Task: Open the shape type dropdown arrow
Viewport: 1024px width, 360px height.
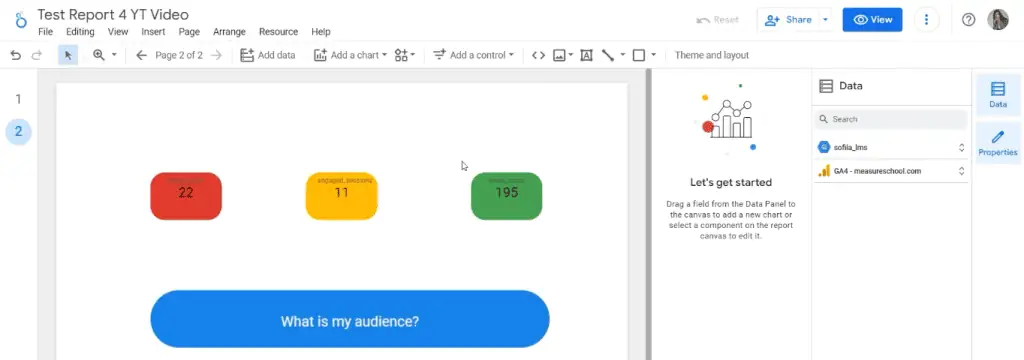Action: (x=654, y=56)
